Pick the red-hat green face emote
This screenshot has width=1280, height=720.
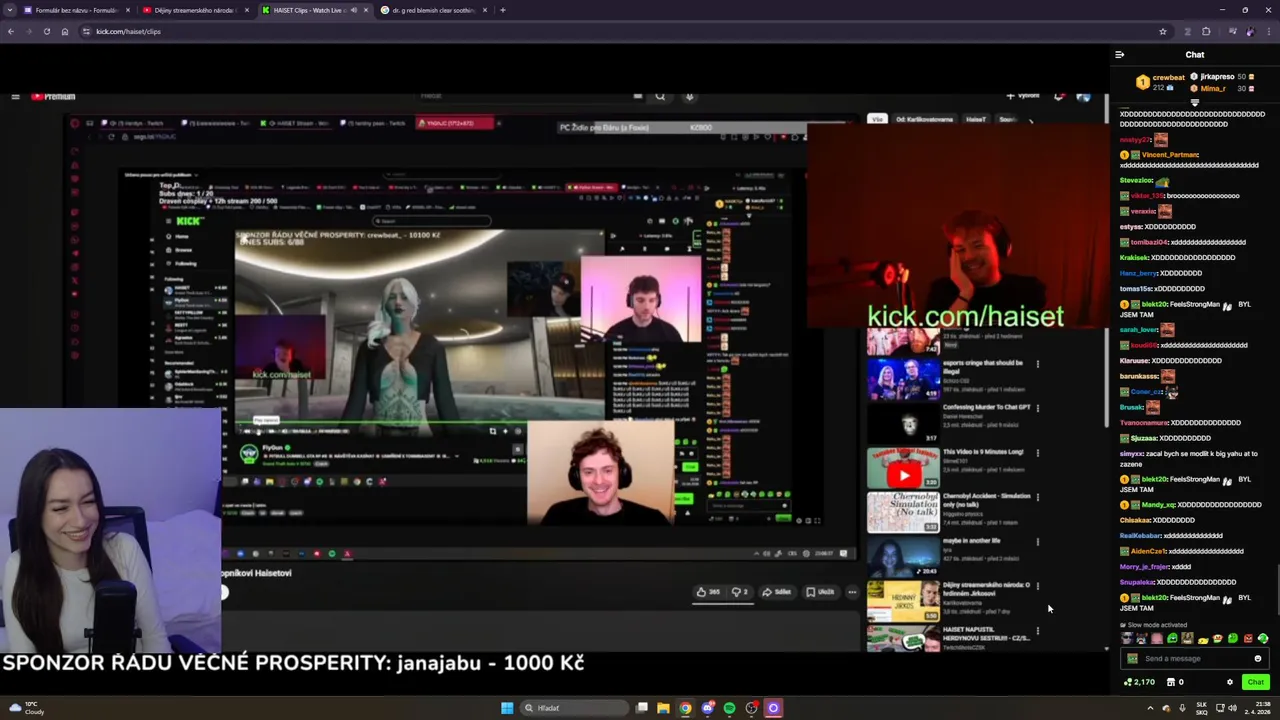[x=1217, y=638]
